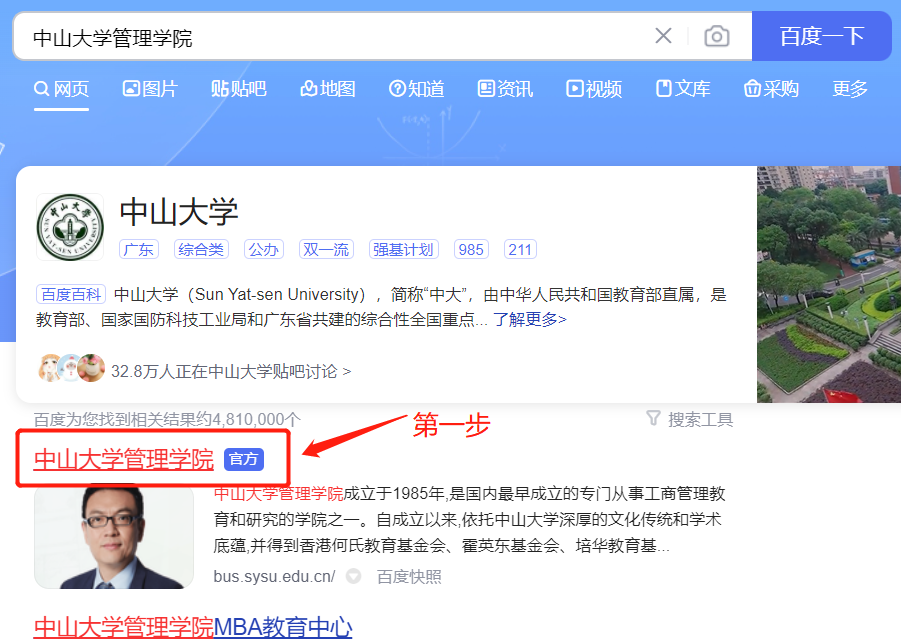
Task: Open the 中山大学管理学院 official result link
Action: coord(124,459)
